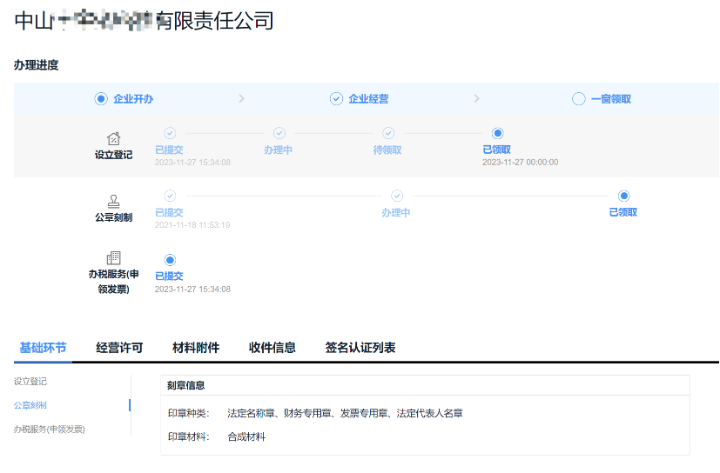Viewport: 720px width, 473px height.
Task: Select the 企业开办 stage radio button
Action: [x=101, y=99]
